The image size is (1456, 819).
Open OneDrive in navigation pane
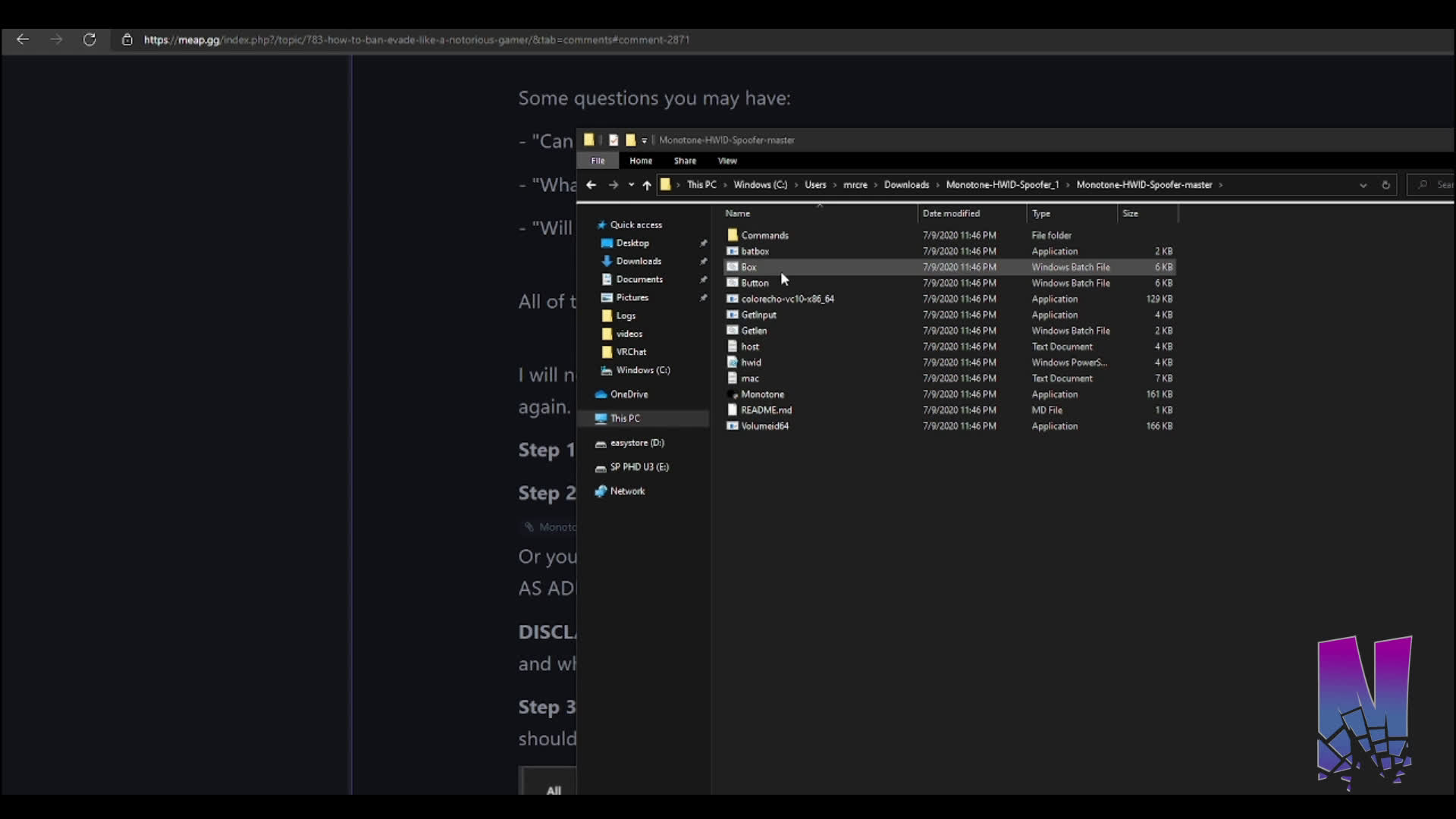click(x=629, y=394)
